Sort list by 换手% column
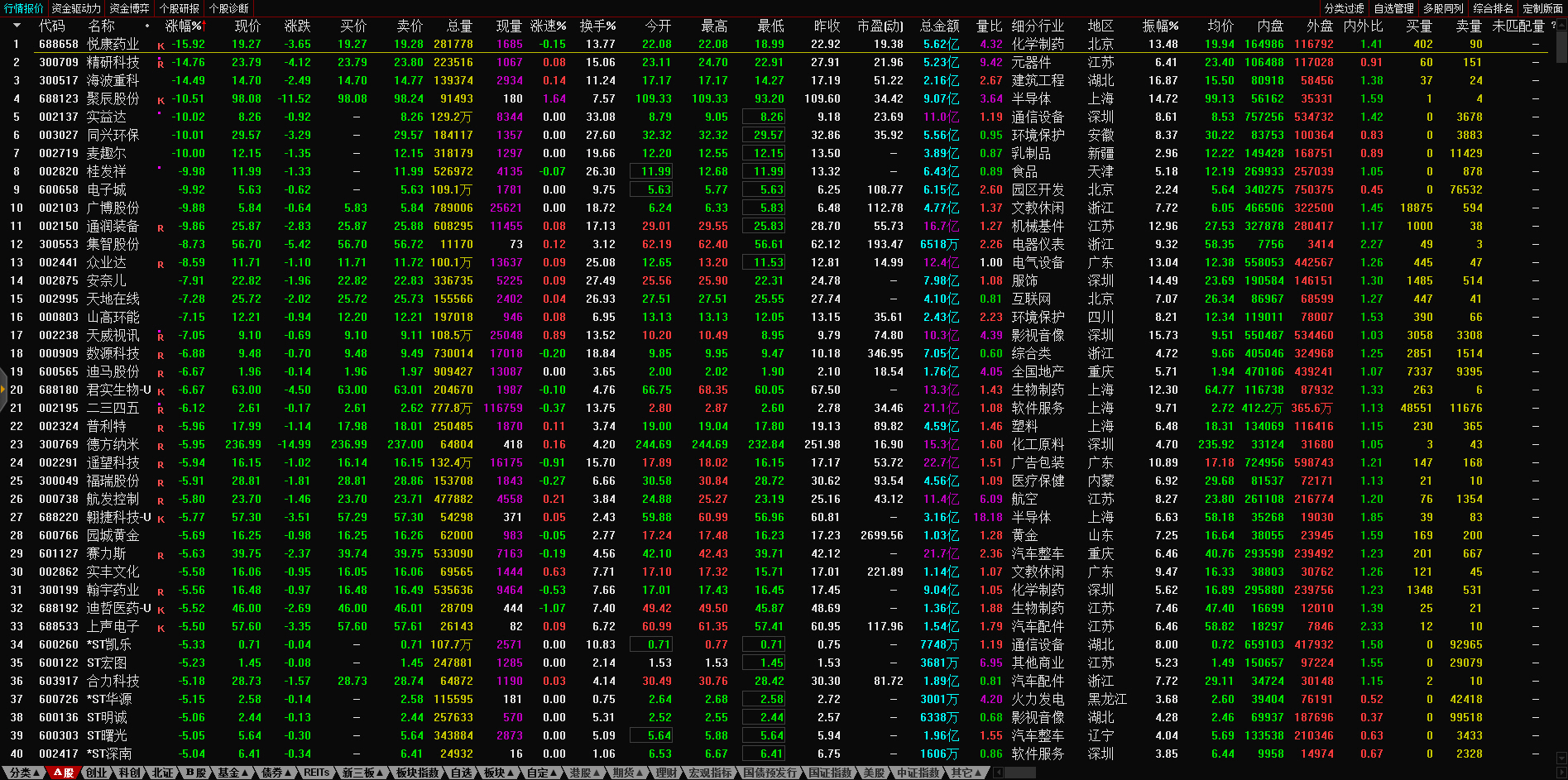Viewport: 1568px width, 780px height. pos(597,26)
